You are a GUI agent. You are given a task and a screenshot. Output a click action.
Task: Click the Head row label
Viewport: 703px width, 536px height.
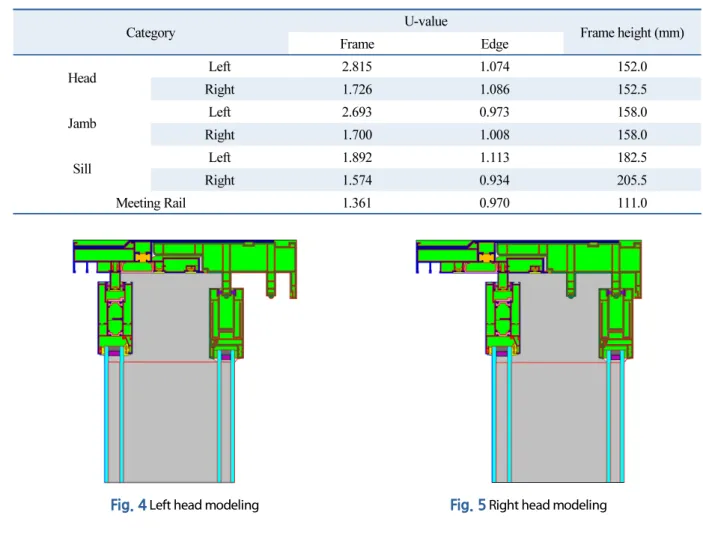pos(82,78)
